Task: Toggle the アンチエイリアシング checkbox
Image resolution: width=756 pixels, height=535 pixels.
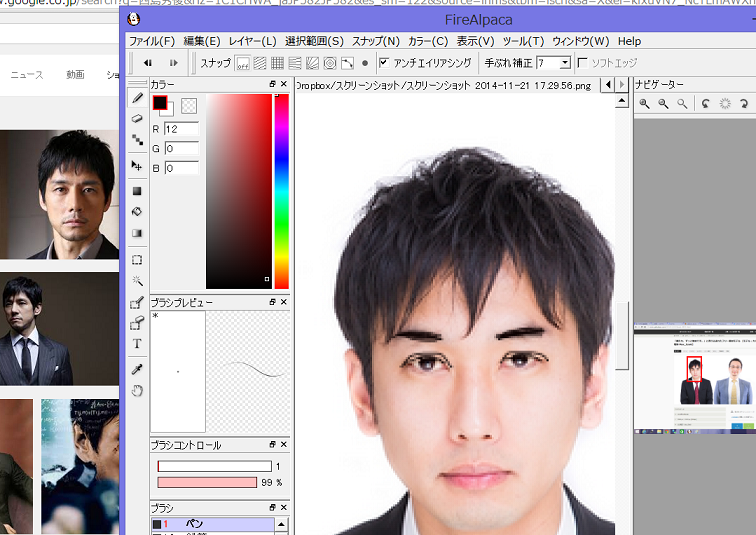Action: [384, 62]
